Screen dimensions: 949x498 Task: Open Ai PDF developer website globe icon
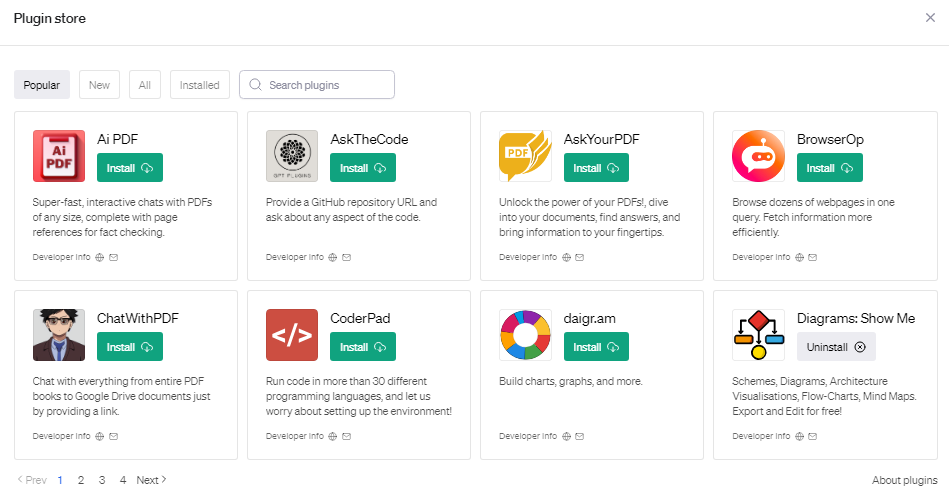click(x=99, y=257)
